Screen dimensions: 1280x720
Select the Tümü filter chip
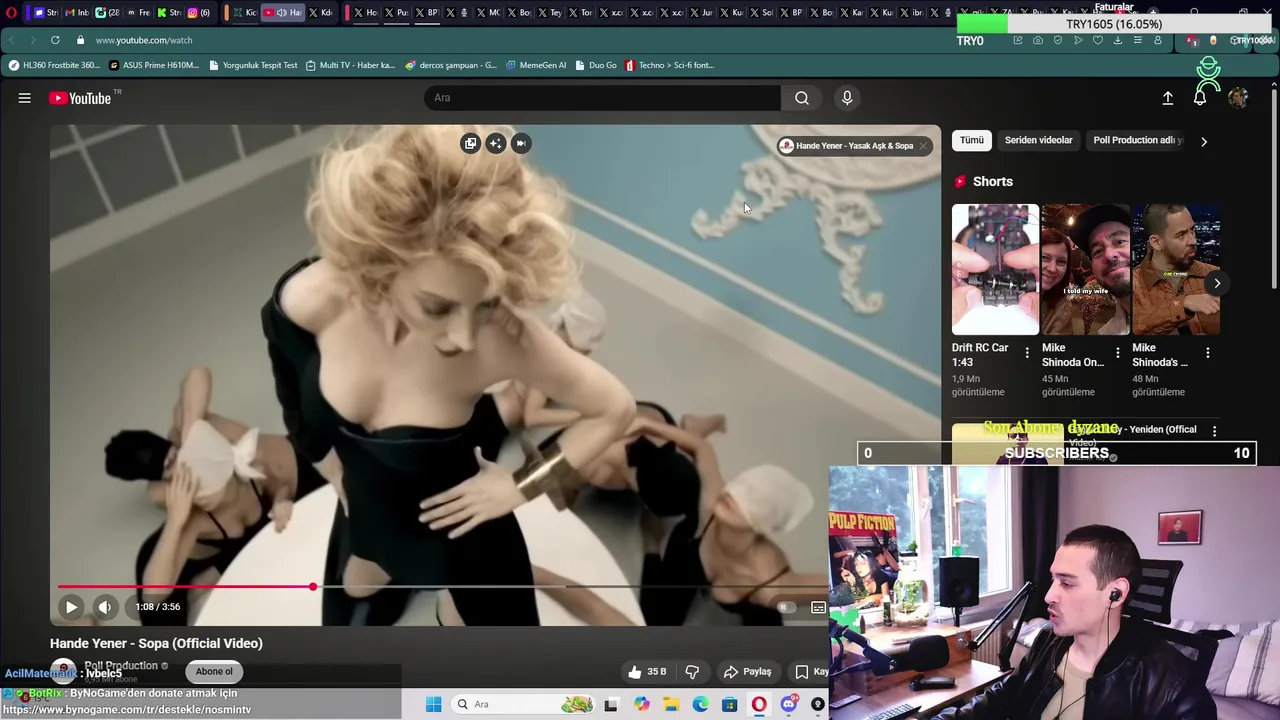click(x=972, y=141)
